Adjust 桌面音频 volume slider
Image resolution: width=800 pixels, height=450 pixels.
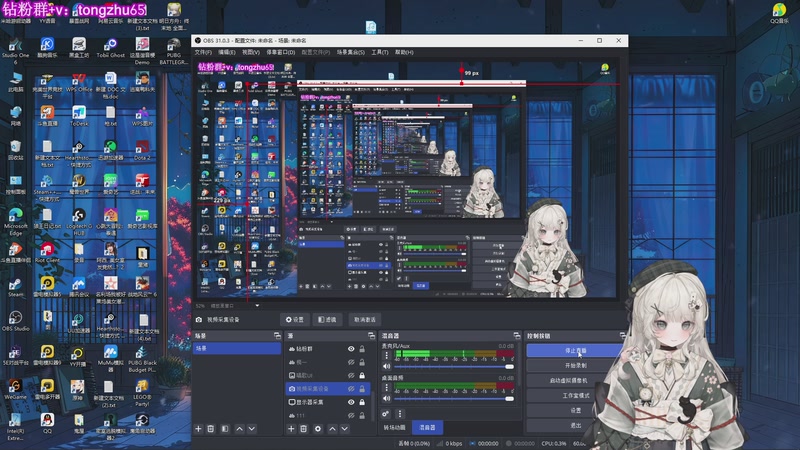(454, 398)
